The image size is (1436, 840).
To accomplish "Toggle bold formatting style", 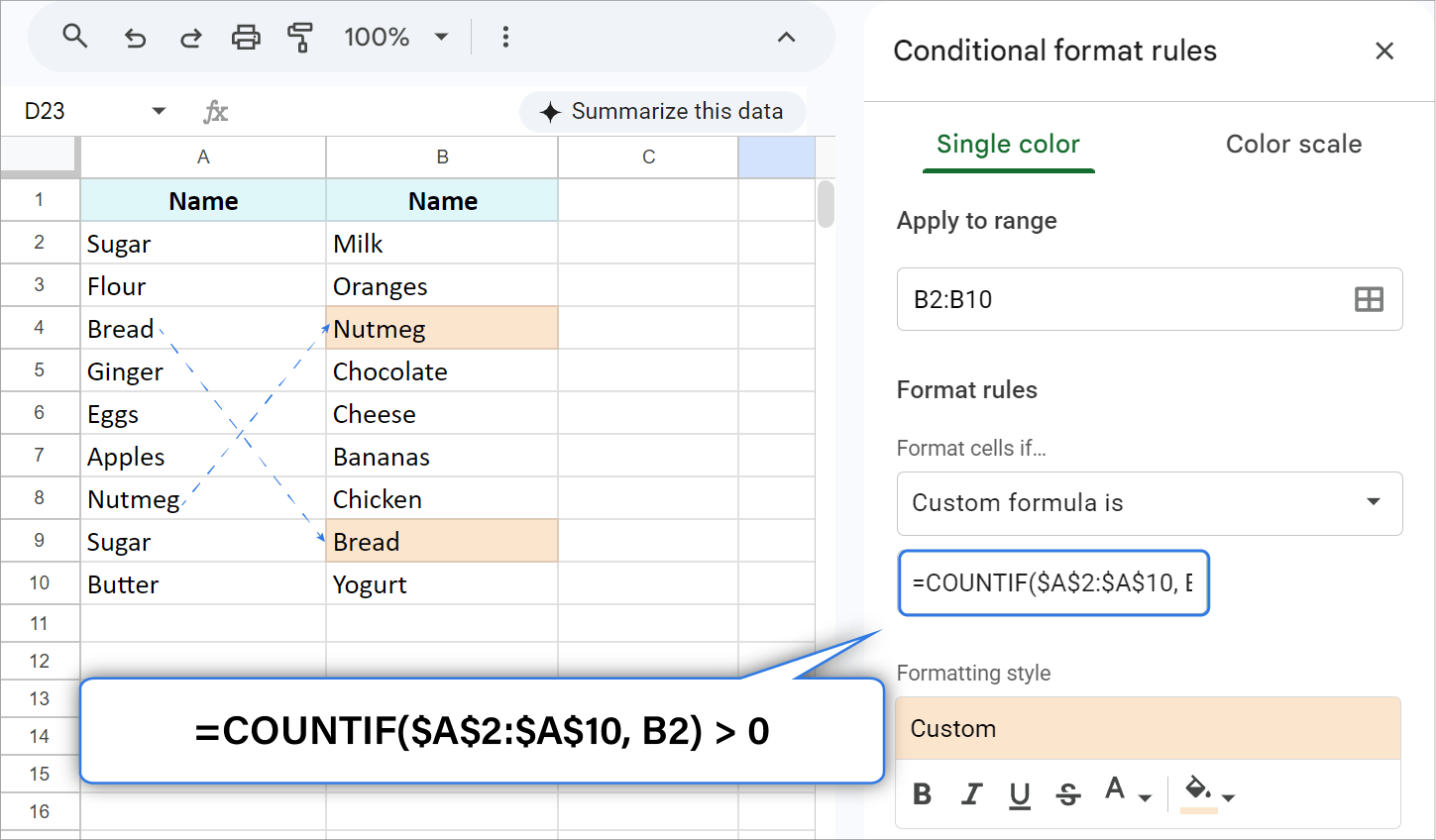I will click(x=923, y=794).
